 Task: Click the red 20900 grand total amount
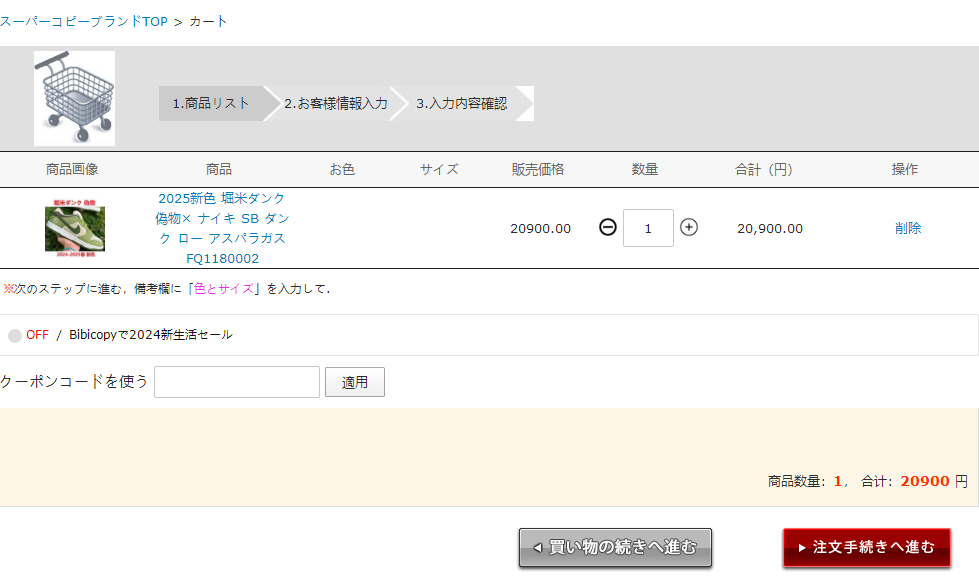coord(925,481)
